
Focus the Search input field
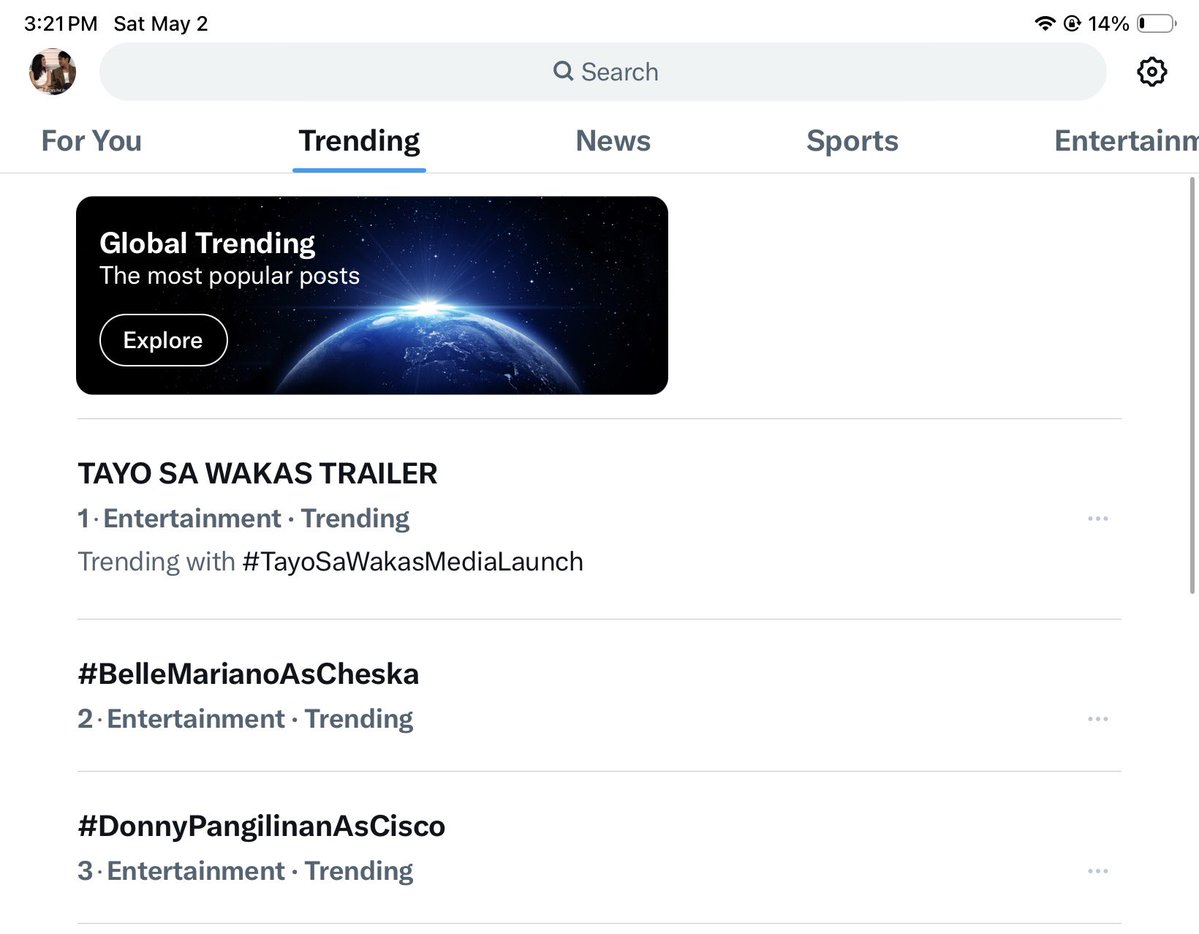[x=603, y=72]
